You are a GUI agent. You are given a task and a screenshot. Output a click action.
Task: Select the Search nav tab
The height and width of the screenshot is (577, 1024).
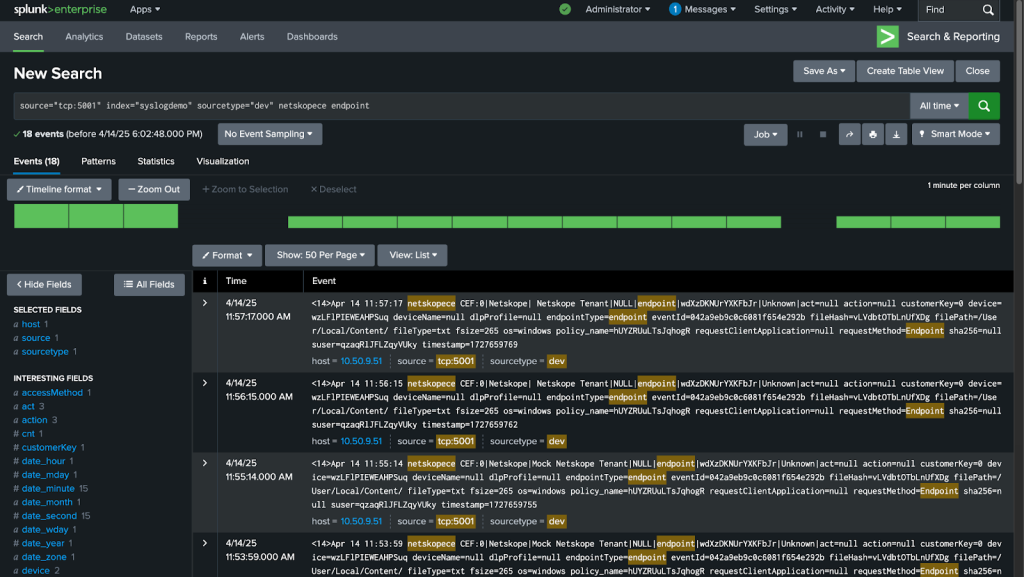(28, 37)
